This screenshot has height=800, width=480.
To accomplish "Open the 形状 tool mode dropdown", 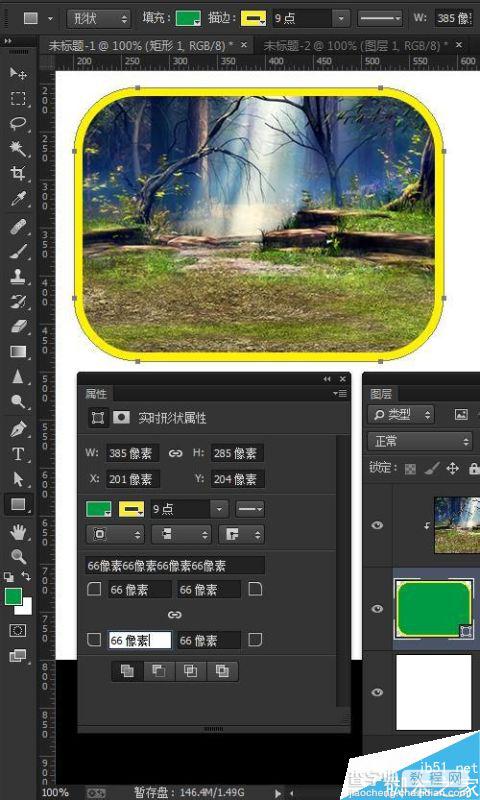I will tap(98, 19).
